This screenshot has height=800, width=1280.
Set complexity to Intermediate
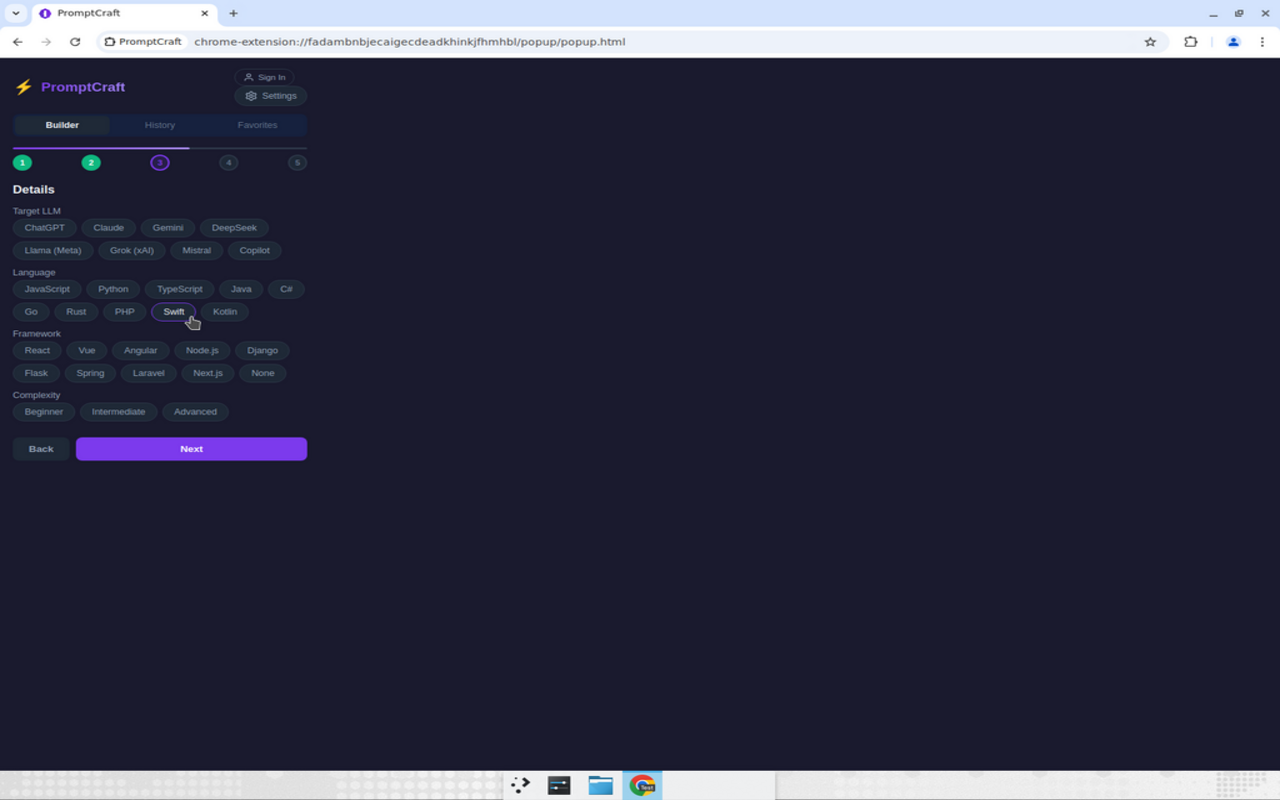[119, 412]
